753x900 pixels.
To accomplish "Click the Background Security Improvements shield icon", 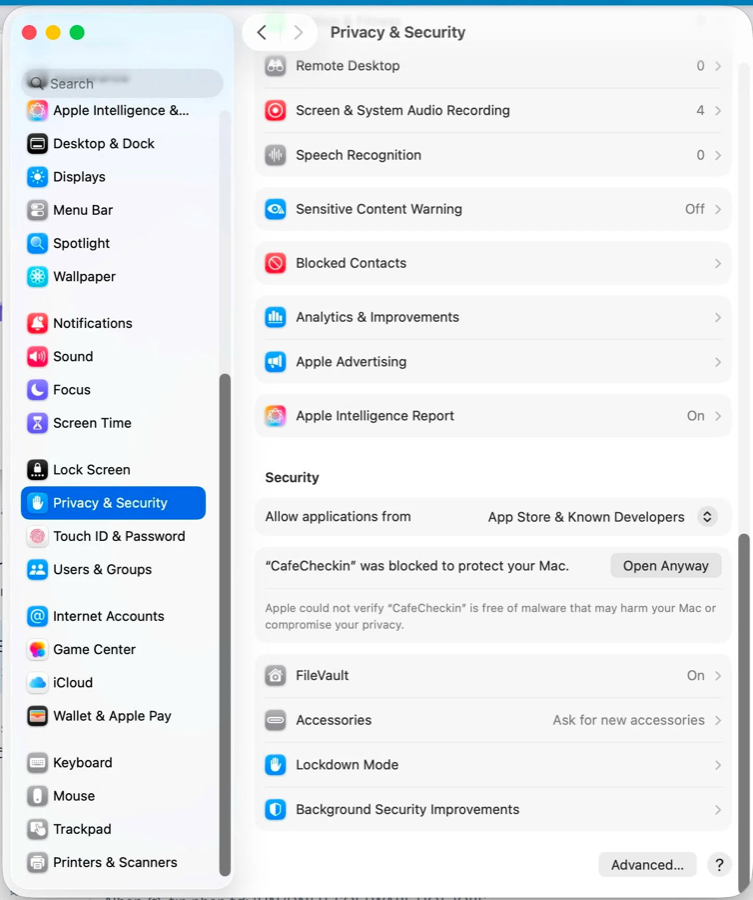I will click(275, 809).
